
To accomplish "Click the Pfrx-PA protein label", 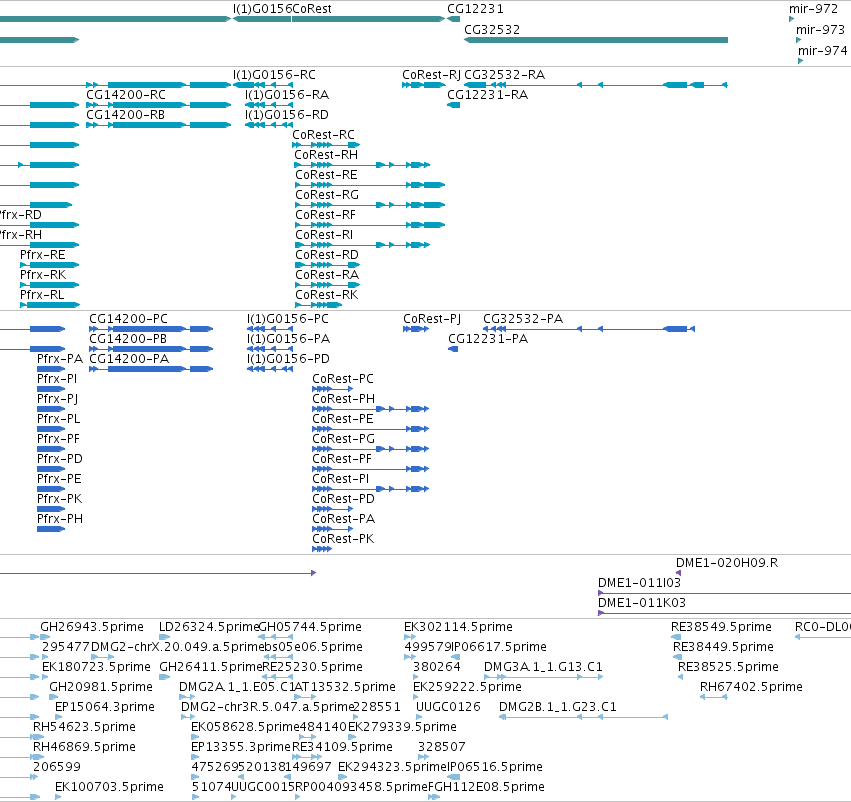I will pyautogui.click(x=60, y=359).
